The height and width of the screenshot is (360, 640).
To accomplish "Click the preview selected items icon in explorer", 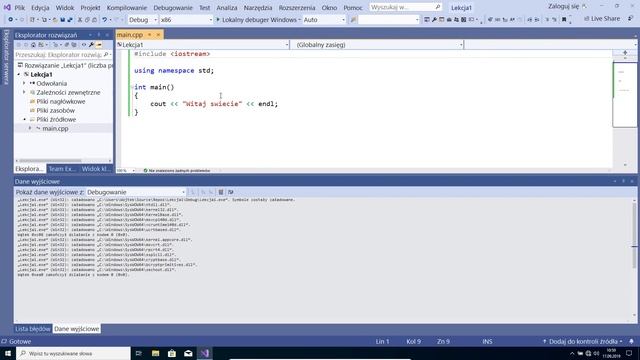I will (x=99, y=45).
